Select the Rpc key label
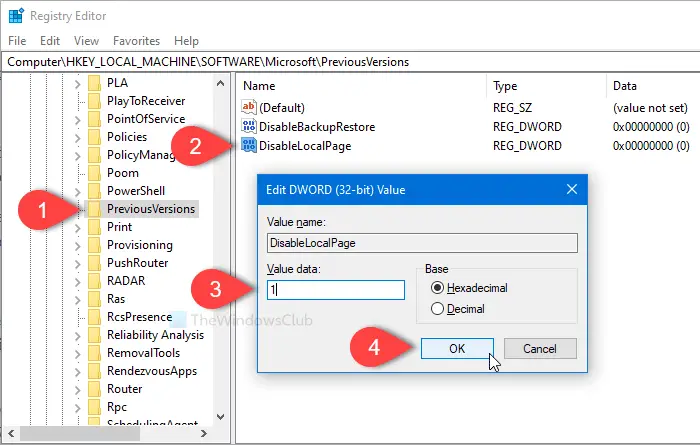 (x=117, y=407)
